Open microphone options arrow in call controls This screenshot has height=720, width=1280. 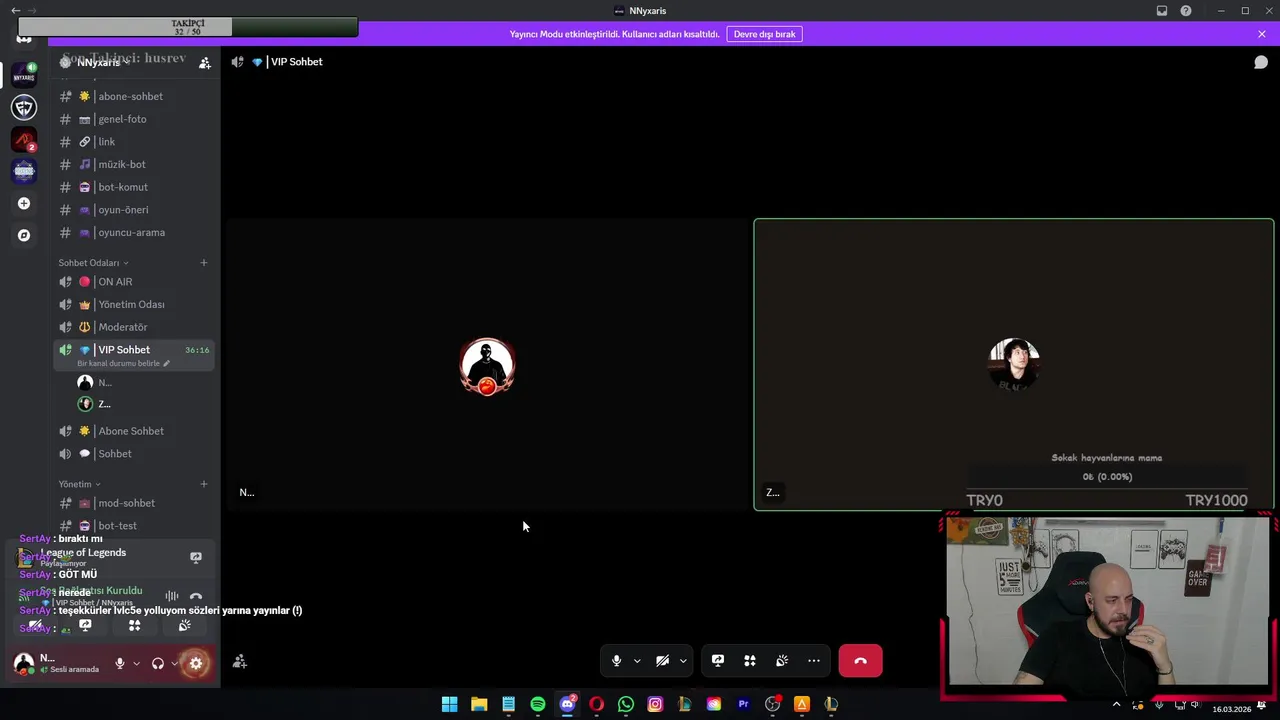tap(637, 661)
